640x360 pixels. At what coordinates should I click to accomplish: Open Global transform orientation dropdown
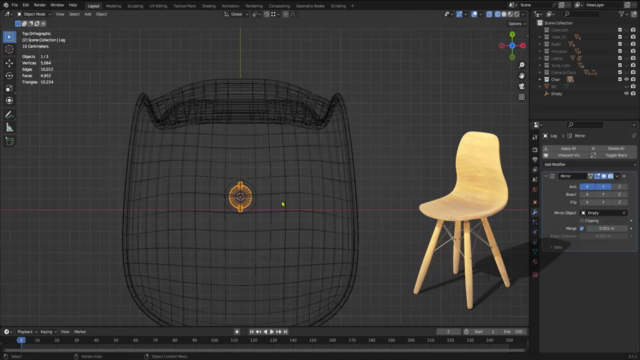[x=236, y=14]
